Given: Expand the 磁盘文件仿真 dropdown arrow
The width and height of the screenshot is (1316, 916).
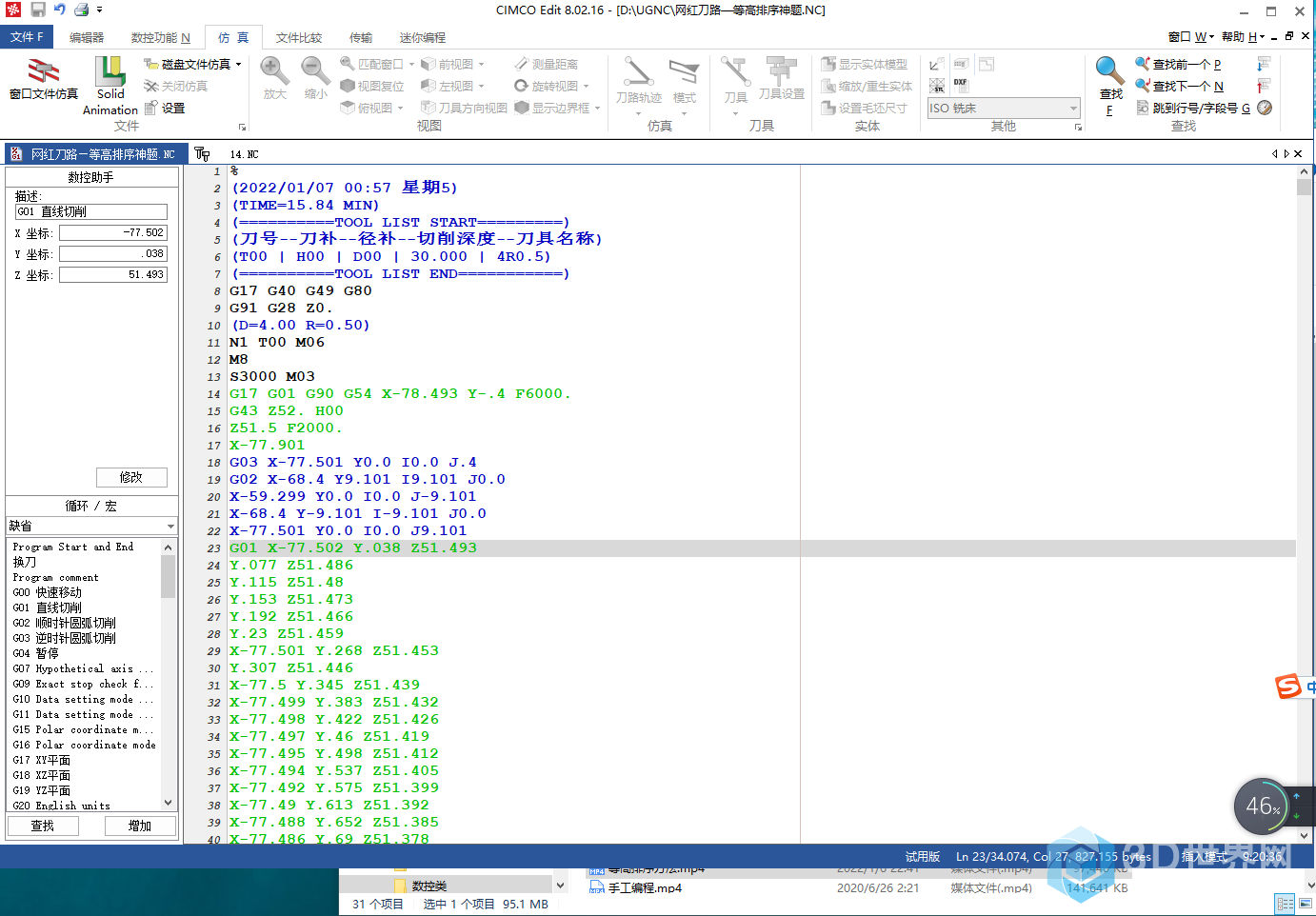Looking at the screenshot, I should 238,64.
